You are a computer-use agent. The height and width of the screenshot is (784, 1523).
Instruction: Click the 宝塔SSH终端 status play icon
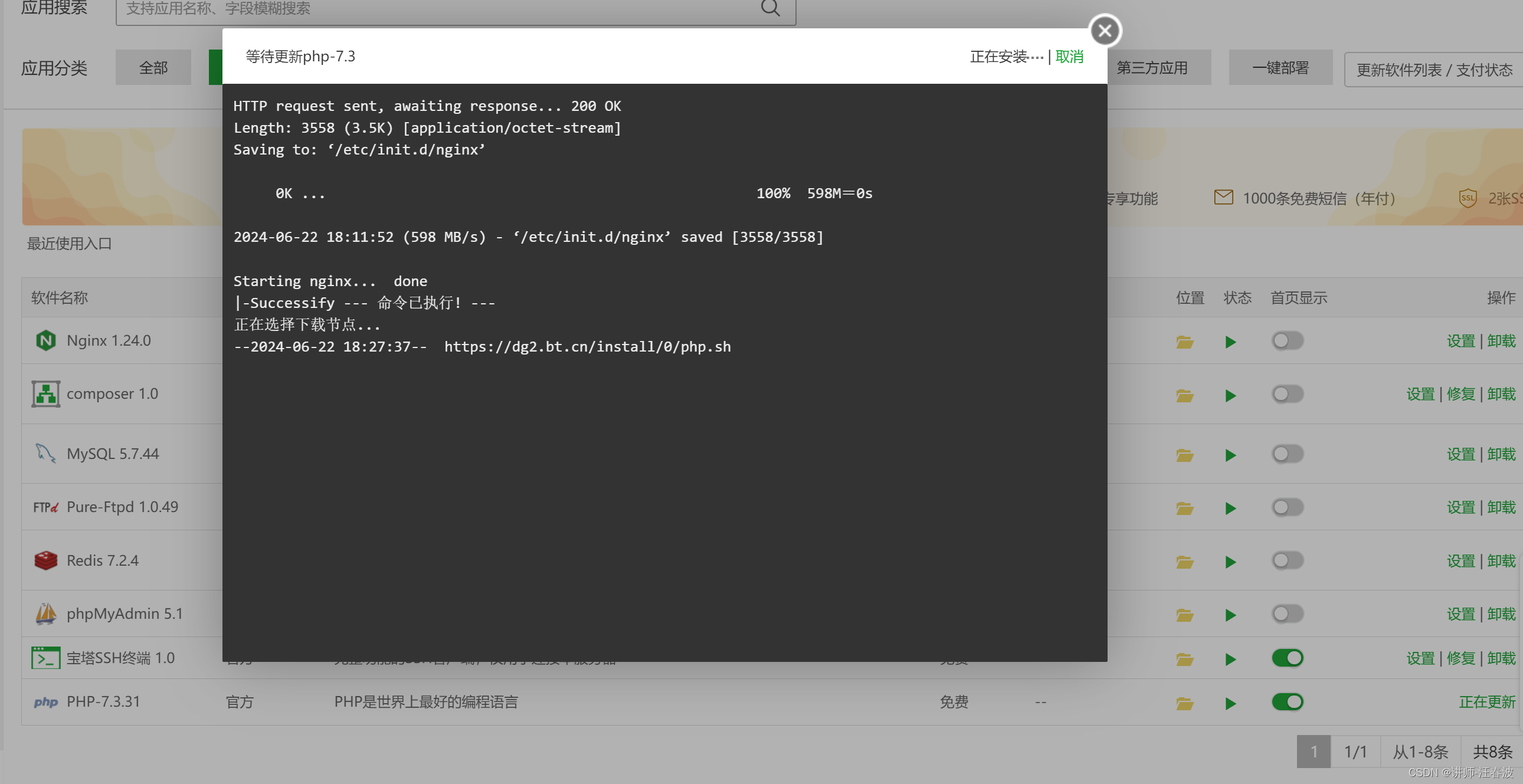point(1231,660)
